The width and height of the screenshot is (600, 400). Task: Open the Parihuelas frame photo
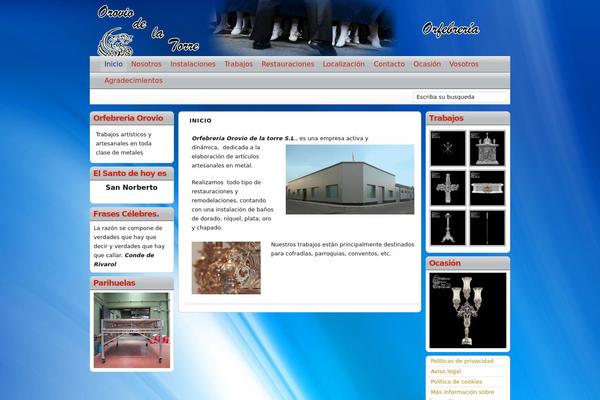(132, 330)
